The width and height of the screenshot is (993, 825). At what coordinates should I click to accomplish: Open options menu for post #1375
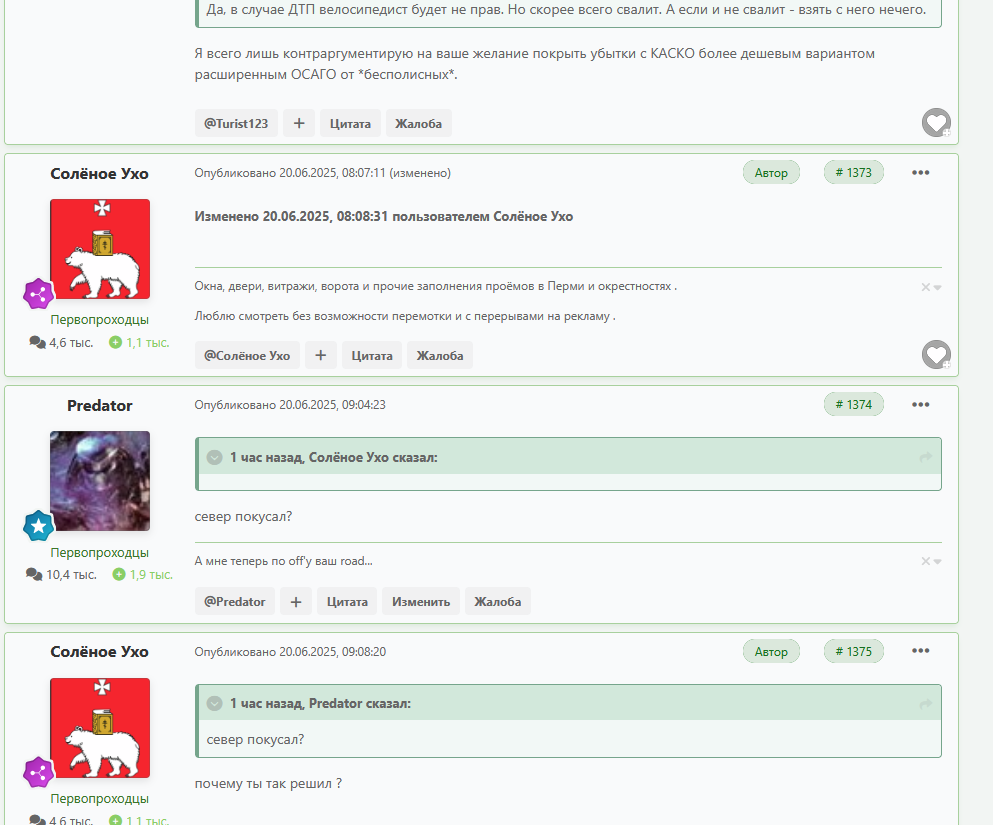(x=920, y=651)
